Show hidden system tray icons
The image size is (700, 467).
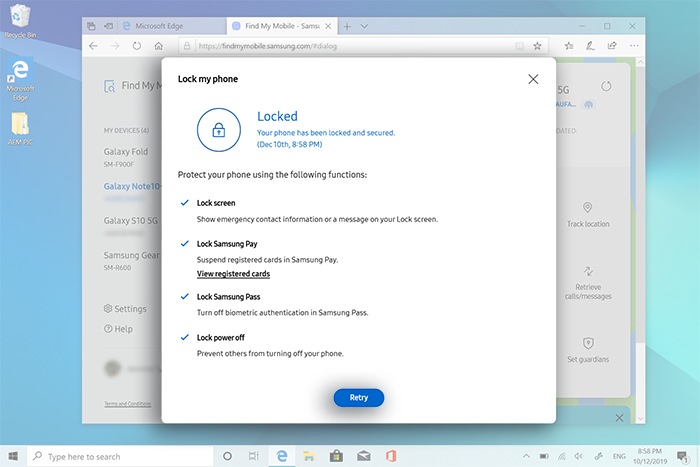tap(526, 456)
